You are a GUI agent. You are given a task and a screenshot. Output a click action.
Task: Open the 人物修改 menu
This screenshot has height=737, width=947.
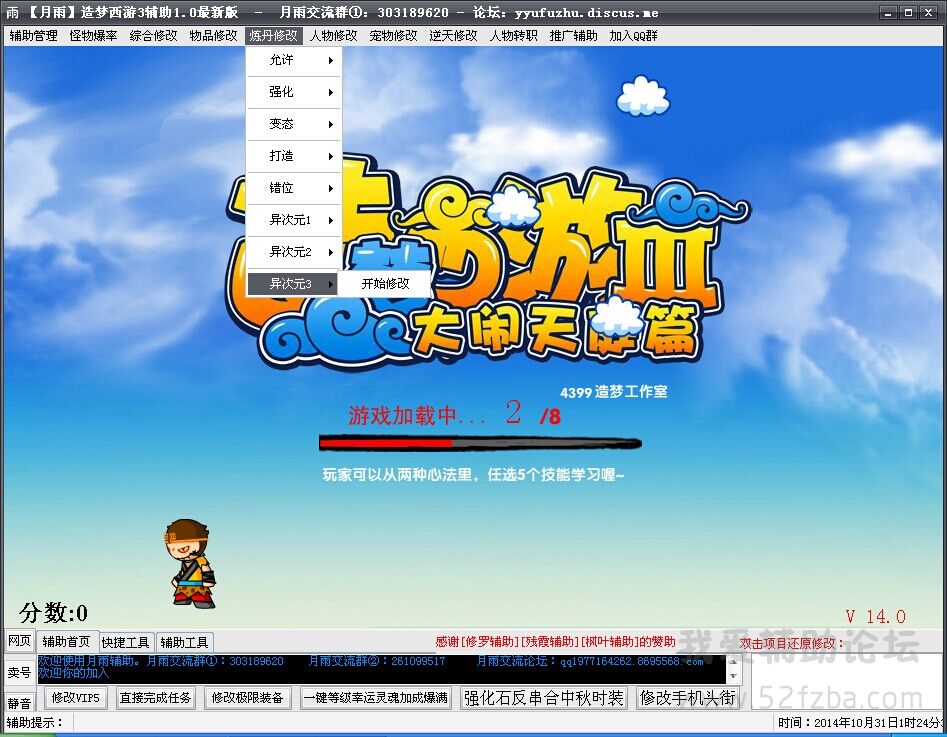tap(333, 36)
